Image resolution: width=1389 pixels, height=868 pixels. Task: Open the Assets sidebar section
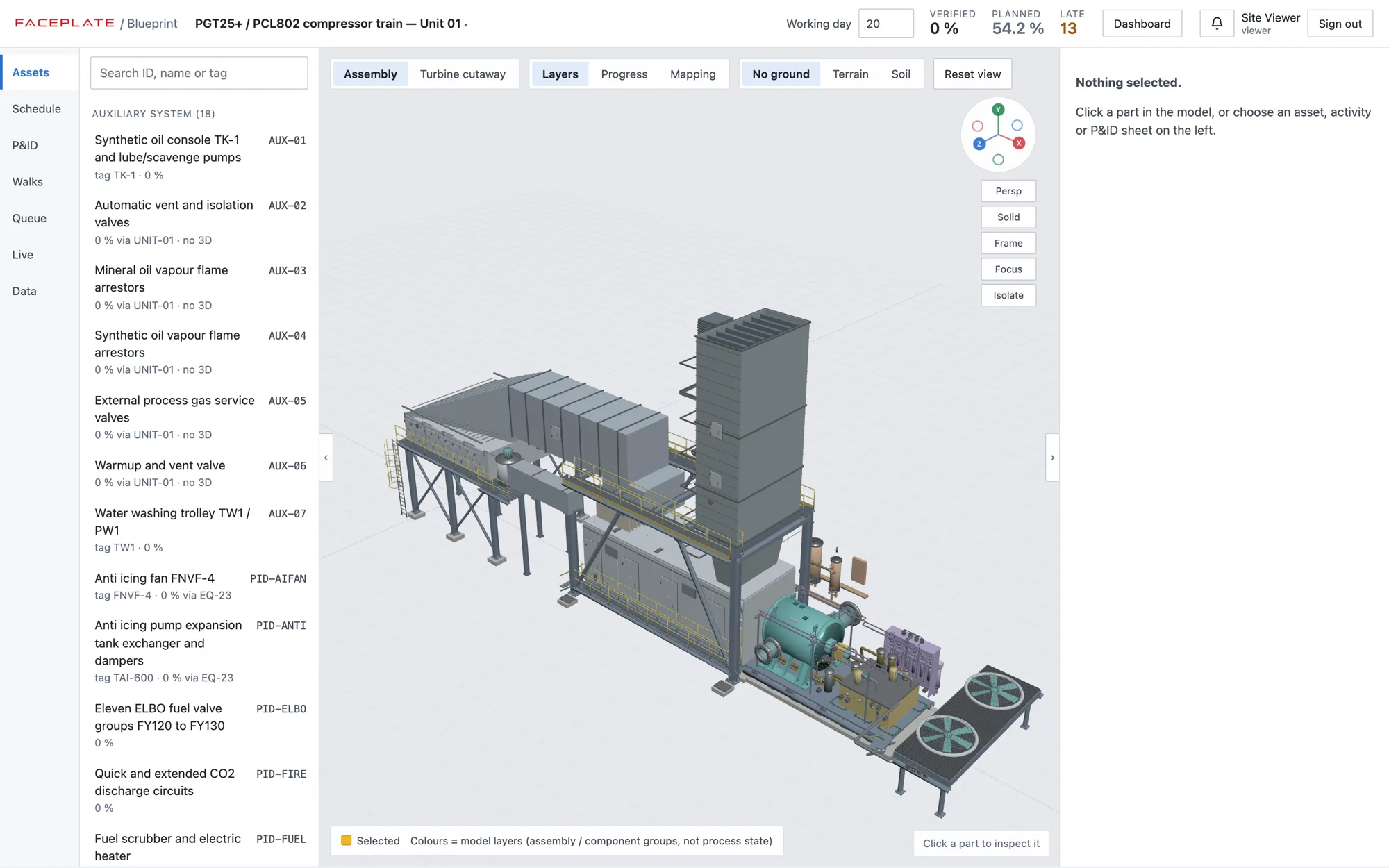[x=40, y=72]
